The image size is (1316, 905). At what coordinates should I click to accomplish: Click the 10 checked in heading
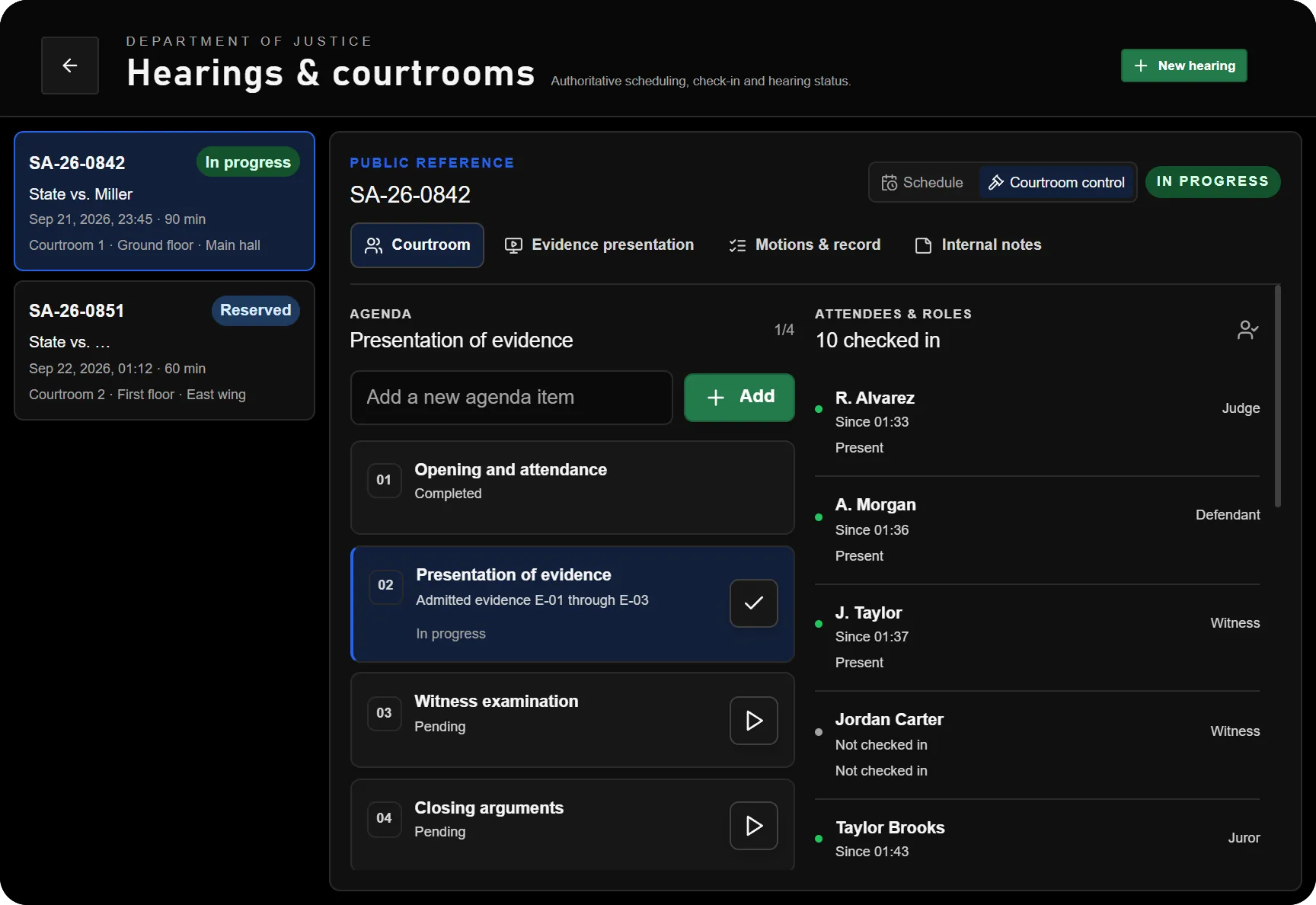pos(877,341)
